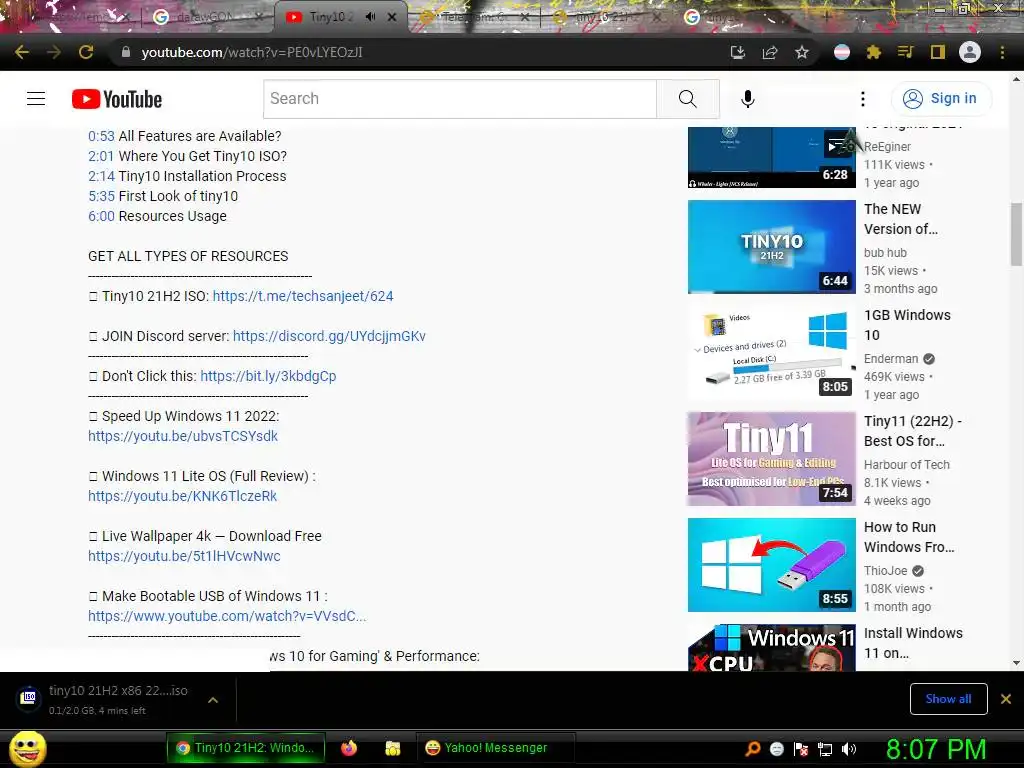Expand the download item chevron menu

coord(212,700)
